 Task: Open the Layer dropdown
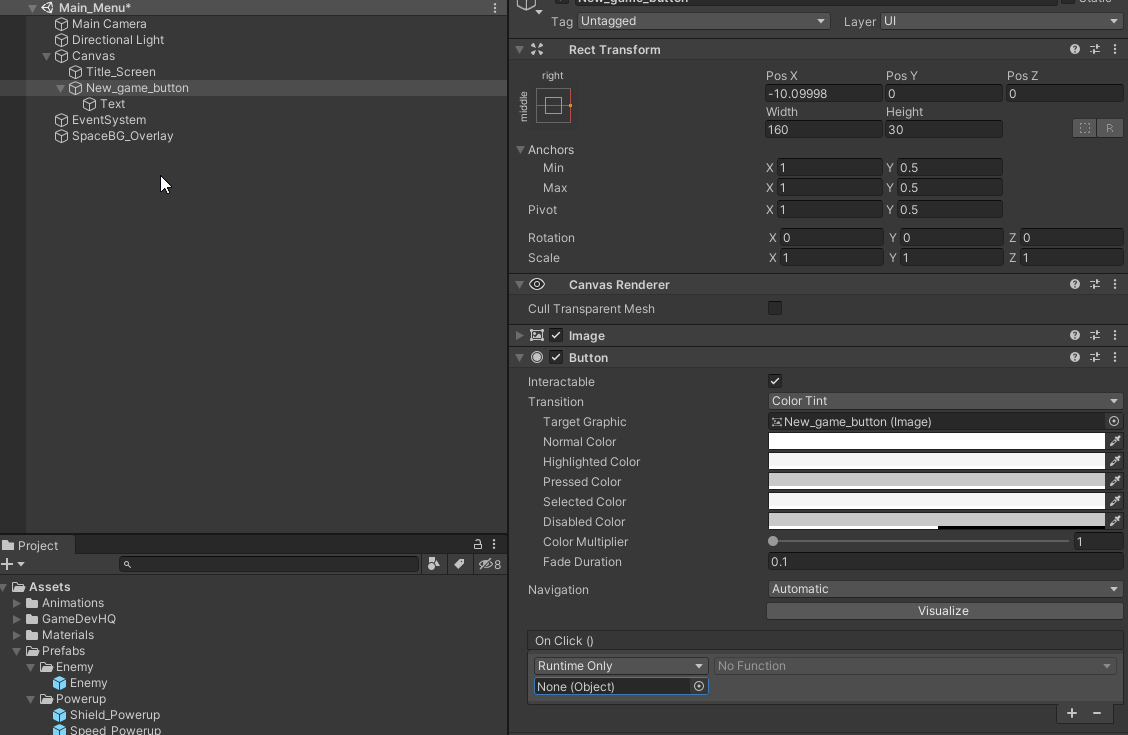[1001, 22]
